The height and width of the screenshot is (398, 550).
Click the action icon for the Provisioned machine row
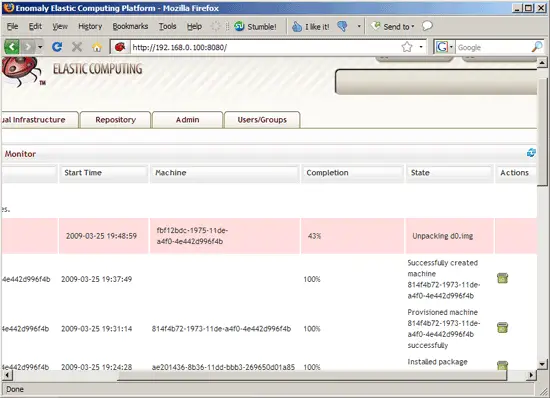(502, 328)
